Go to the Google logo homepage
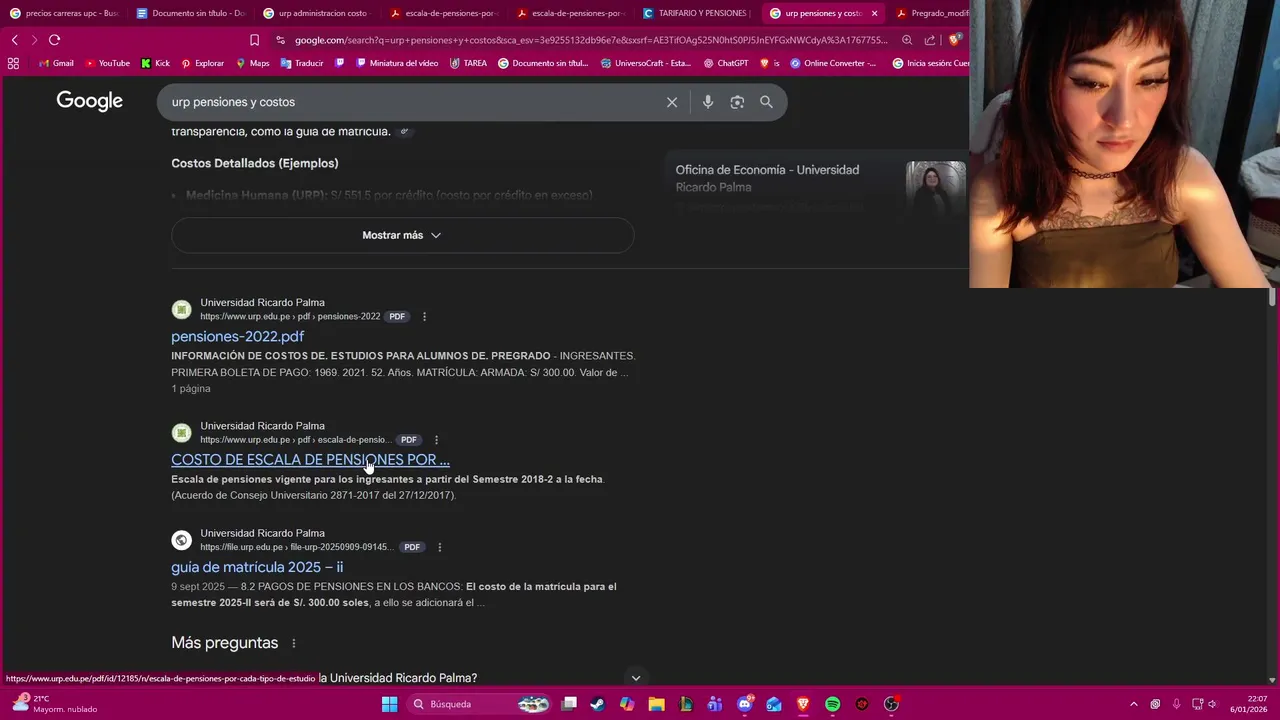 click(x=89, y=101)
